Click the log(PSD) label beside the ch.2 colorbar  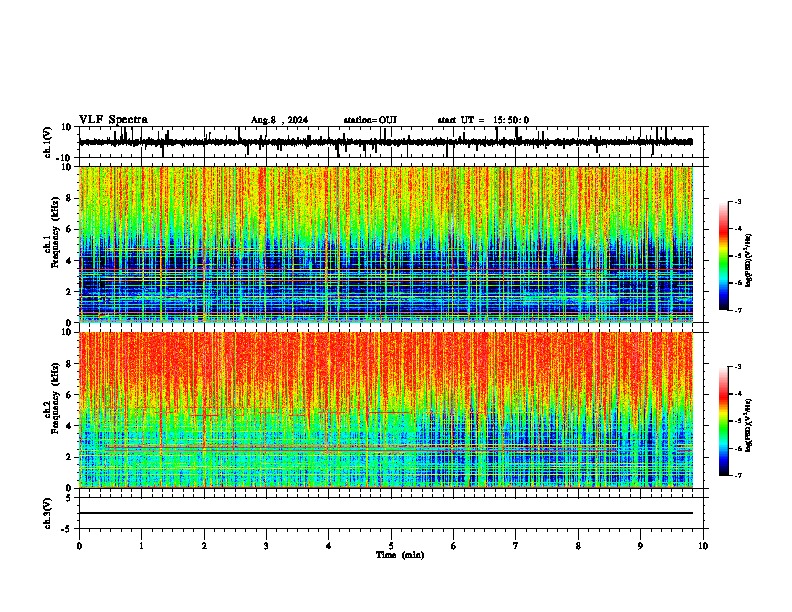(x=748, y=425)
